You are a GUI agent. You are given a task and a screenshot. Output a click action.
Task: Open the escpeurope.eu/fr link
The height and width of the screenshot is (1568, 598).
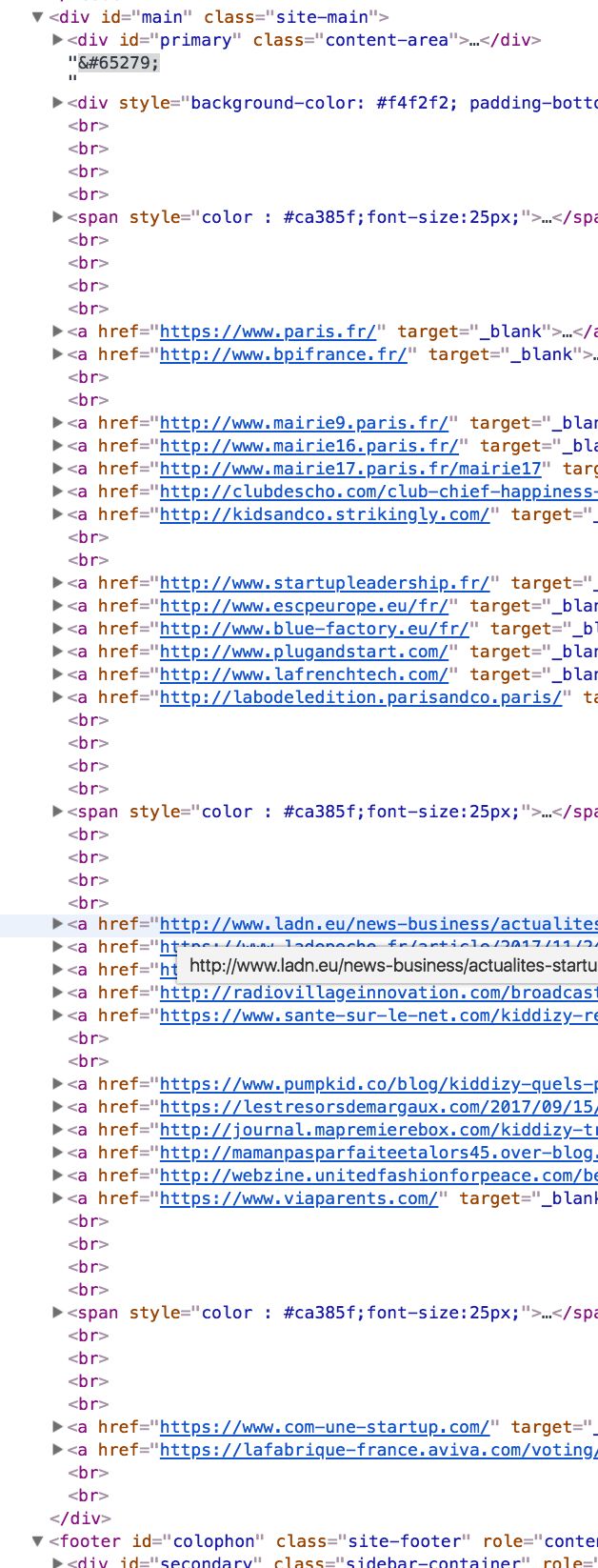[x=304, y=606]
